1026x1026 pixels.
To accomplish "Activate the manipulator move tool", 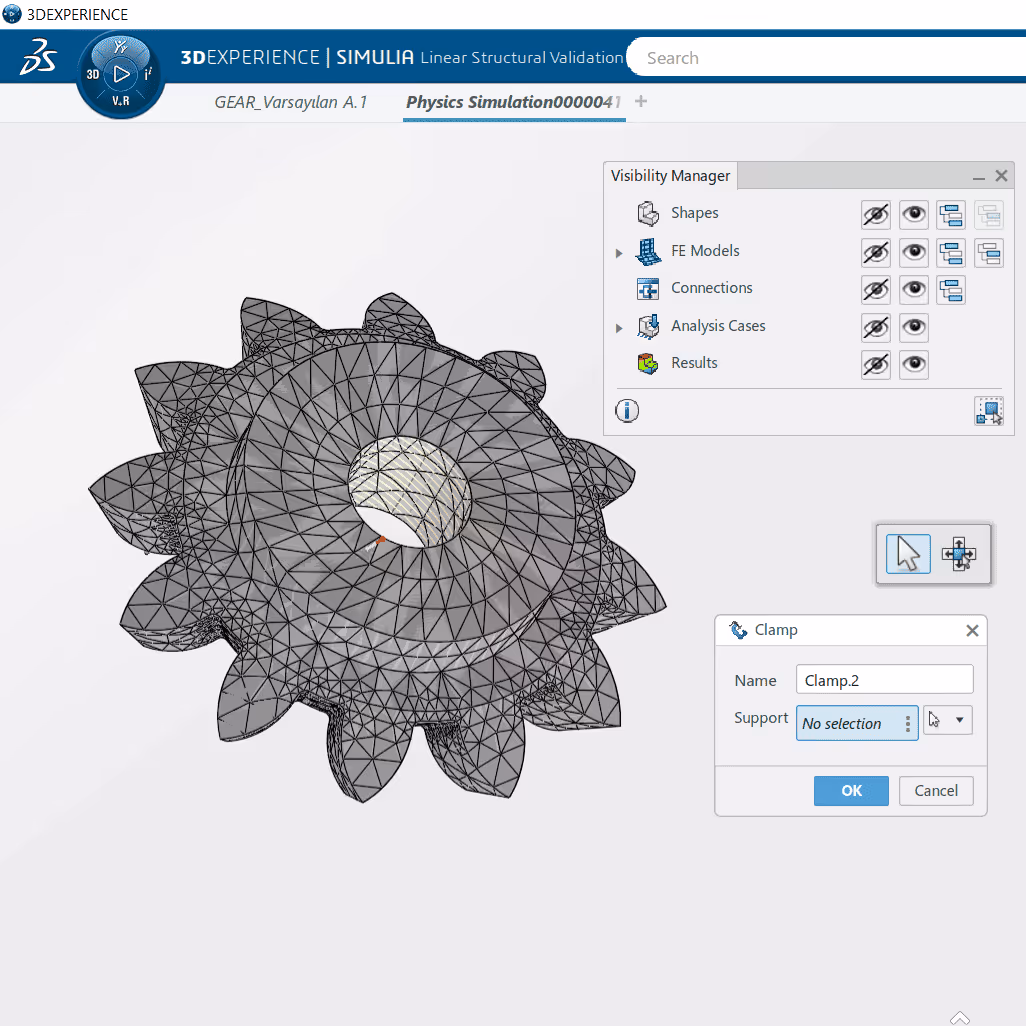I will pos(959,554).
